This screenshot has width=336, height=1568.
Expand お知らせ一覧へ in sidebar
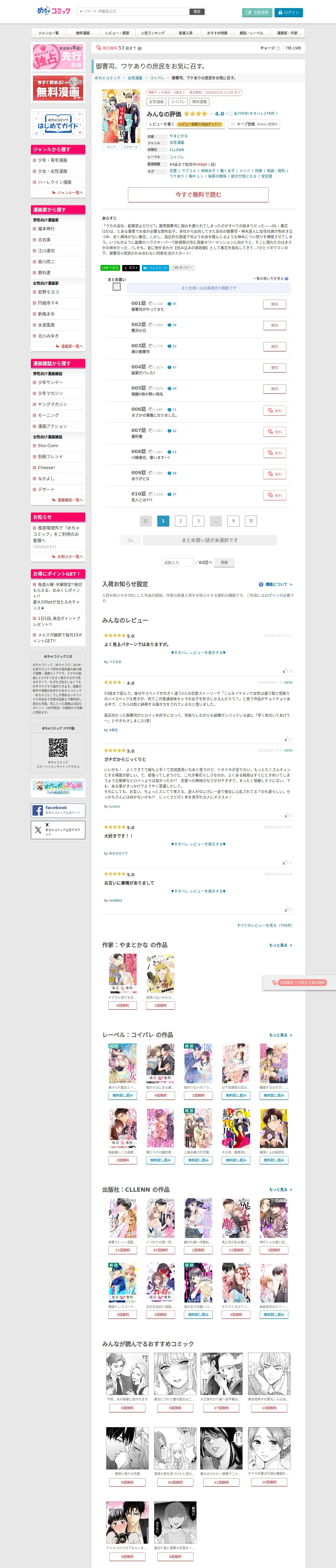coord(68,556)
